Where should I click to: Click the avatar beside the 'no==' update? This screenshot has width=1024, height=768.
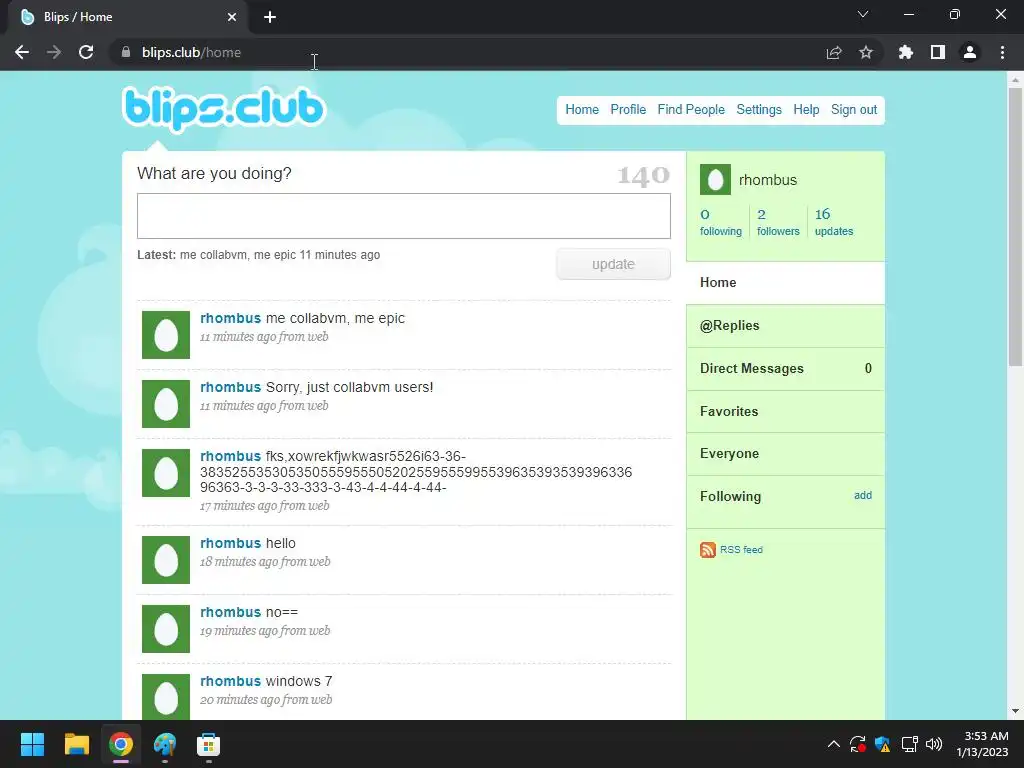[166, 629]
